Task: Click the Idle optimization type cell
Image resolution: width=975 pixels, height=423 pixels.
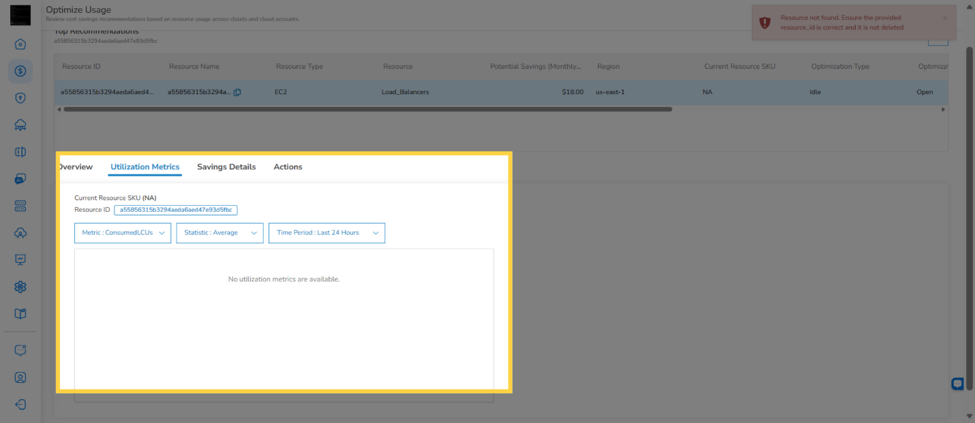Action: (815, 92)
